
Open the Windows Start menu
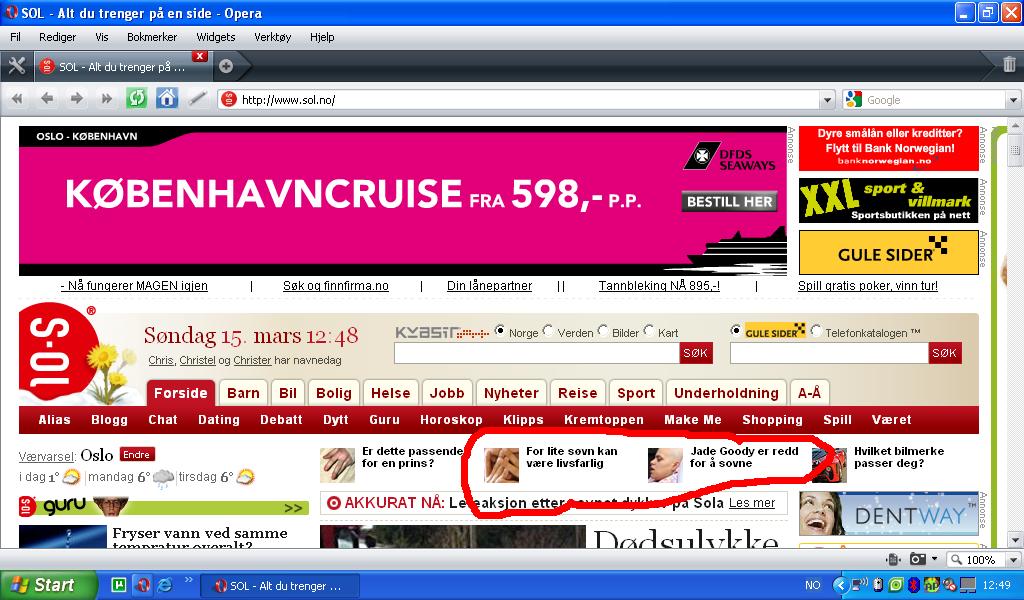(x=48, y=585)
